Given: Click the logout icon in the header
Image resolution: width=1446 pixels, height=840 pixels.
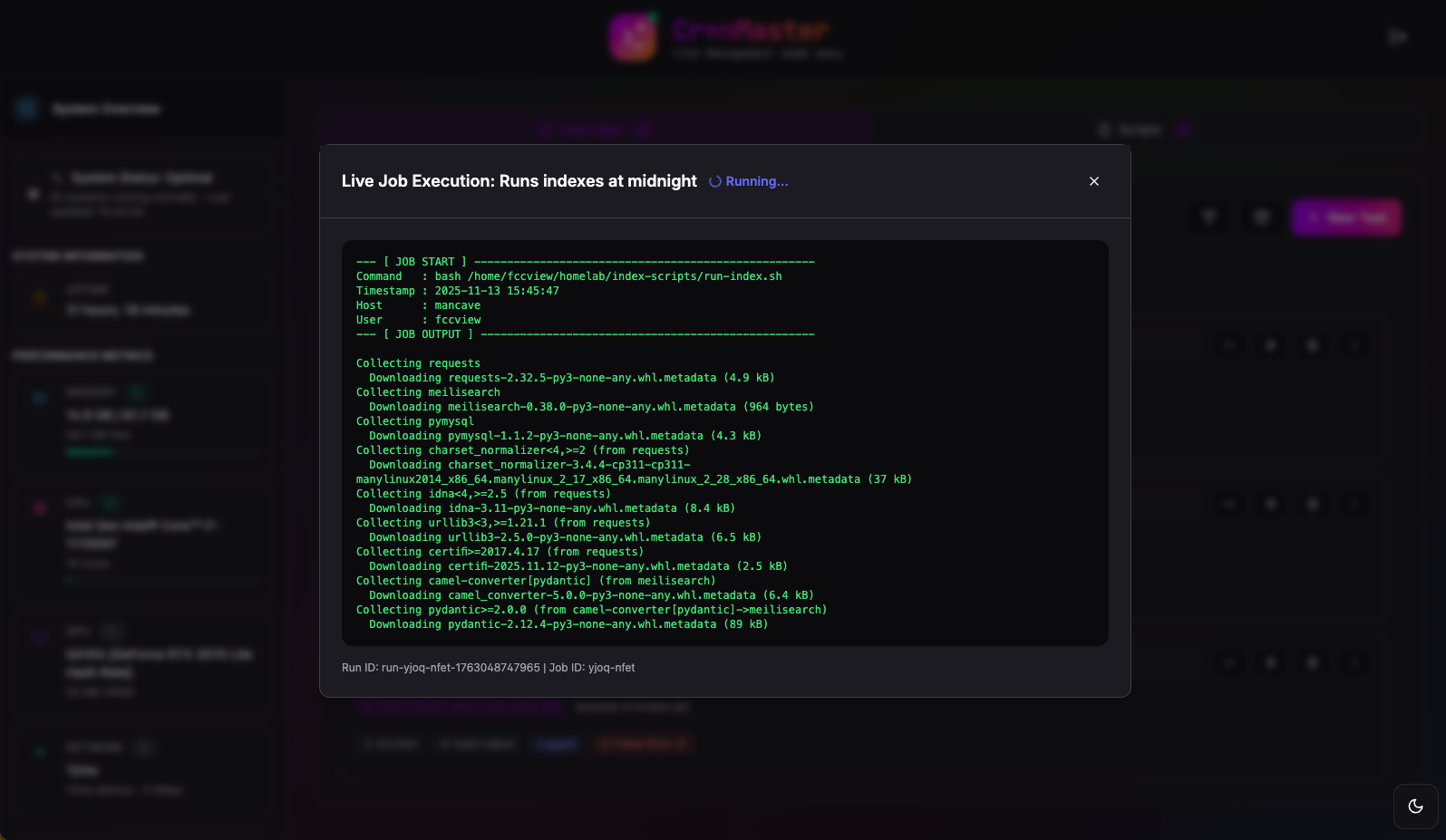Looking at the screenshot, I should pos(1397,37).
